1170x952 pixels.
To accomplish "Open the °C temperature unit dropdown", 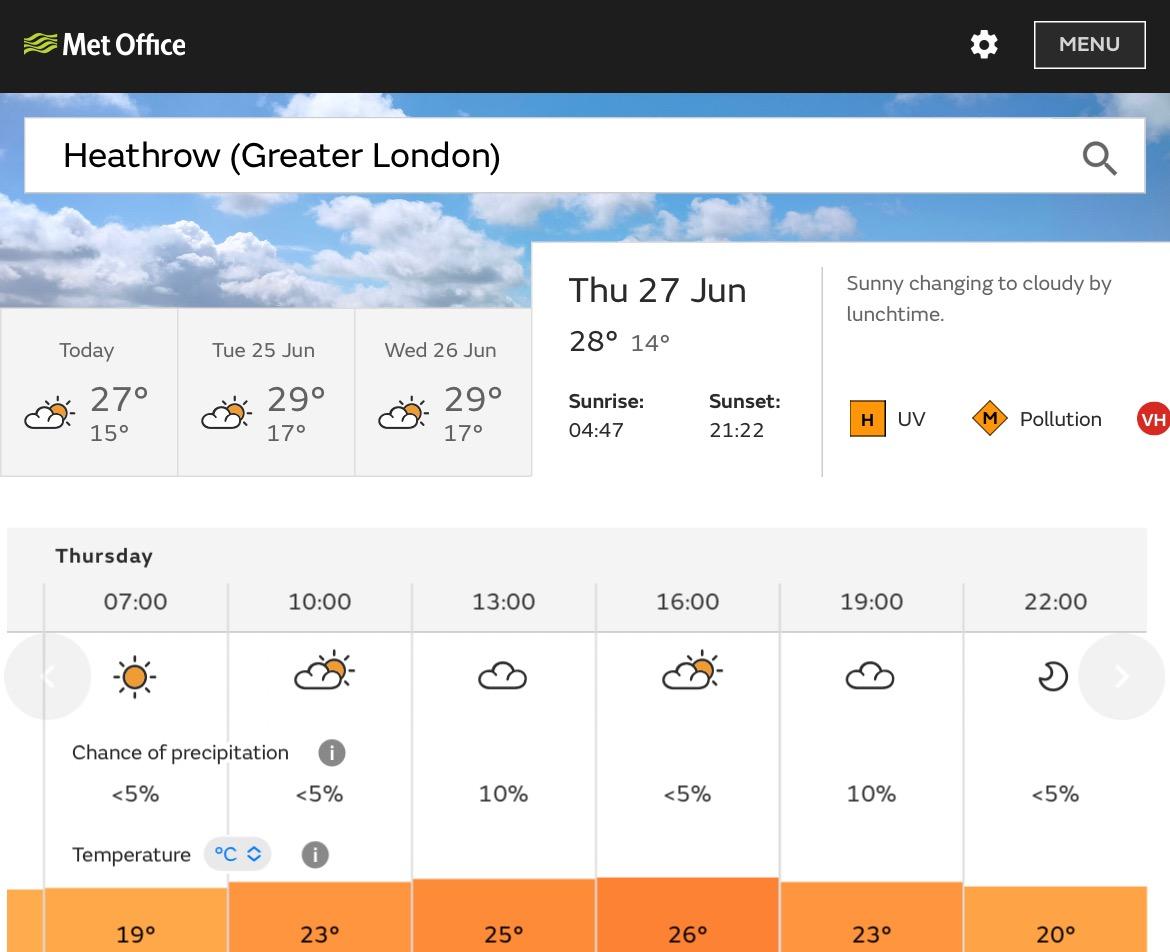I will pyautogui.click(x=237, y=854).
